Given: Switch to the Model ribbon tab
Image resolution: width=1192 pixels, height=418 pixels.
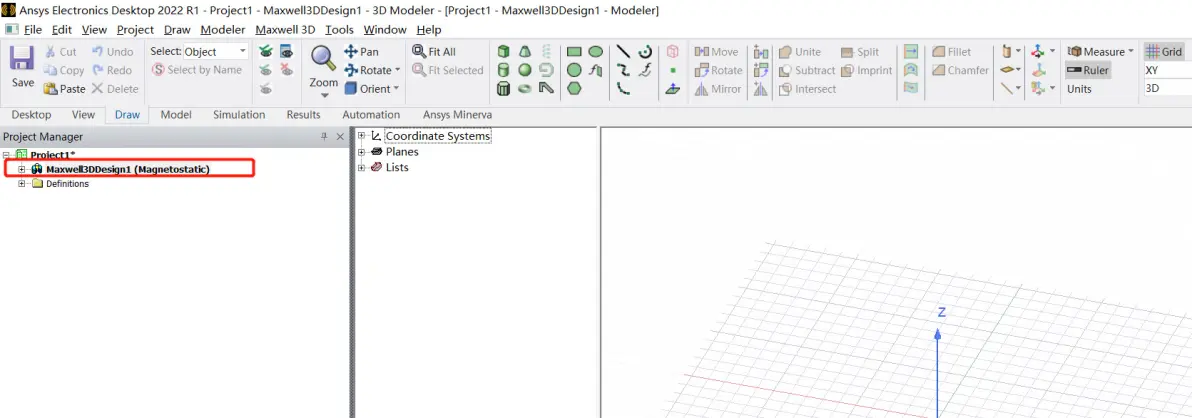Looking at the screenshot, I should coord(176,115).
